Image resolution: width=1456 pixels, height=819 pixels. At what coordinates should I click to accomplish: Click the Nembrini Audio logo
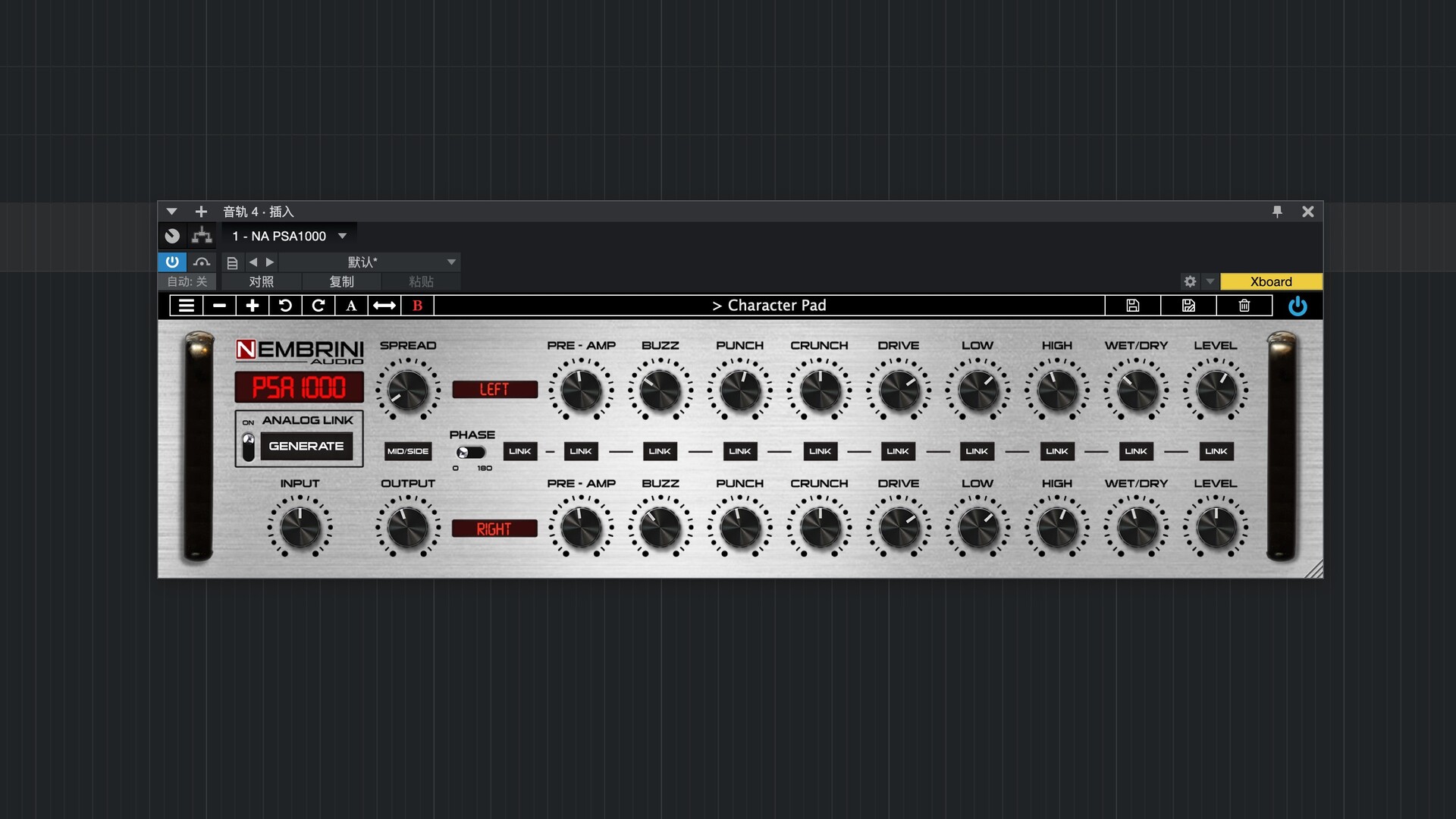(x=300, y=351)
